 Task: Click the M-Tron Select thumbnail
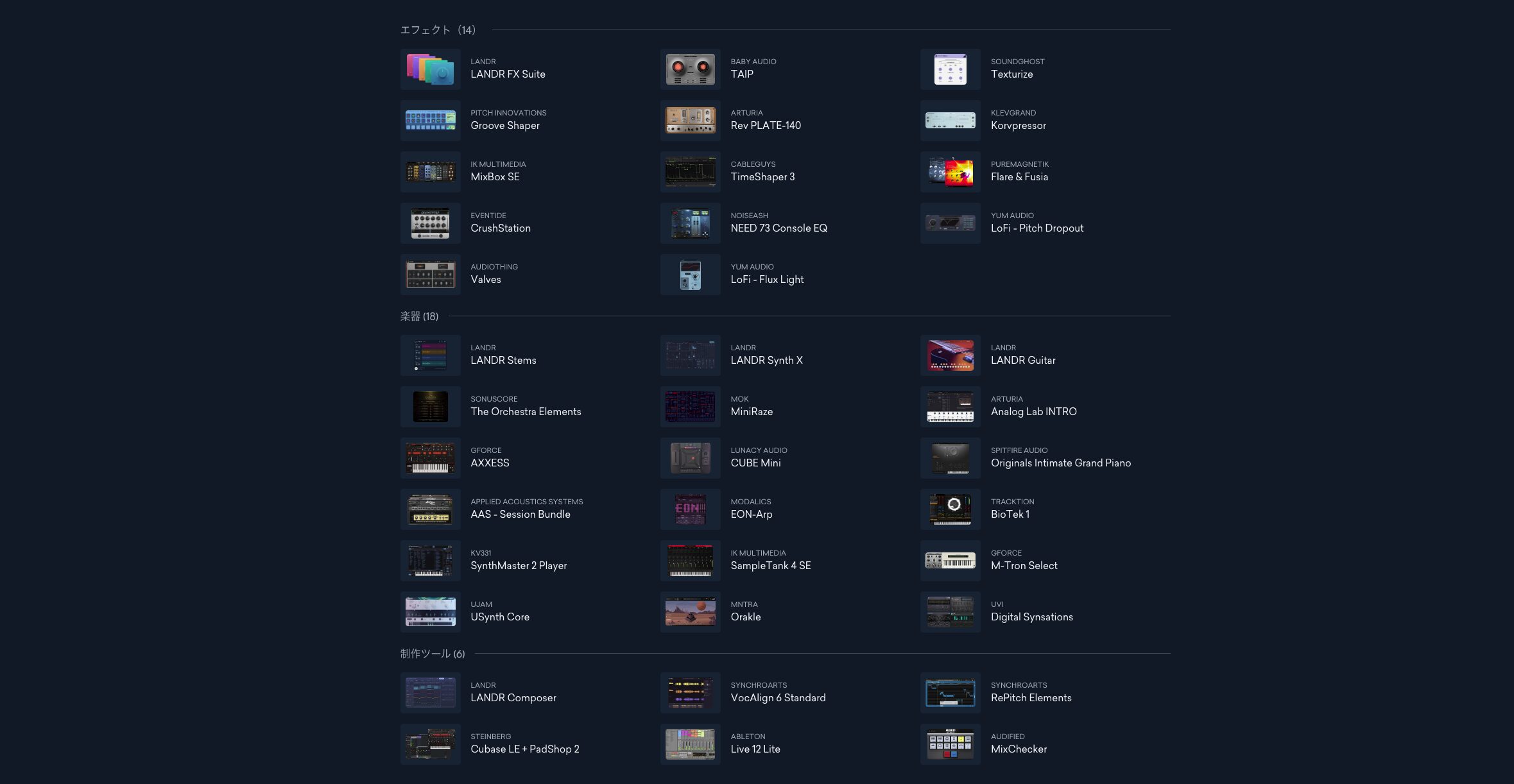950,561
